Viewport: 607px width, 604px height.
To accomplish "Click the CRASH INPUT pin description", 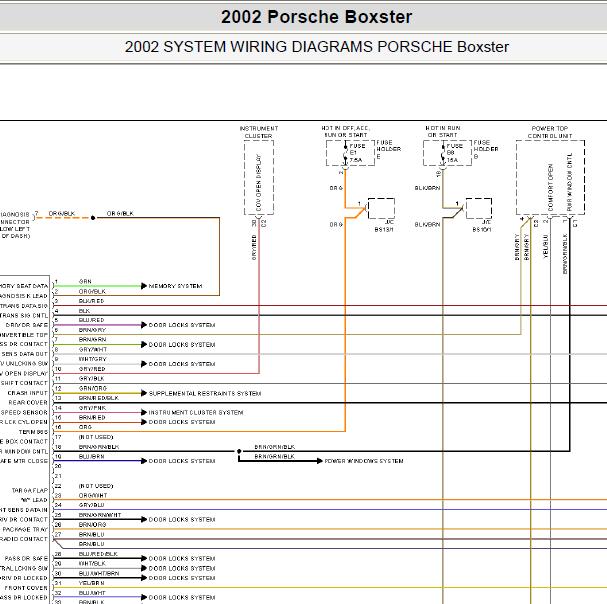I will [x=27, y=393].
